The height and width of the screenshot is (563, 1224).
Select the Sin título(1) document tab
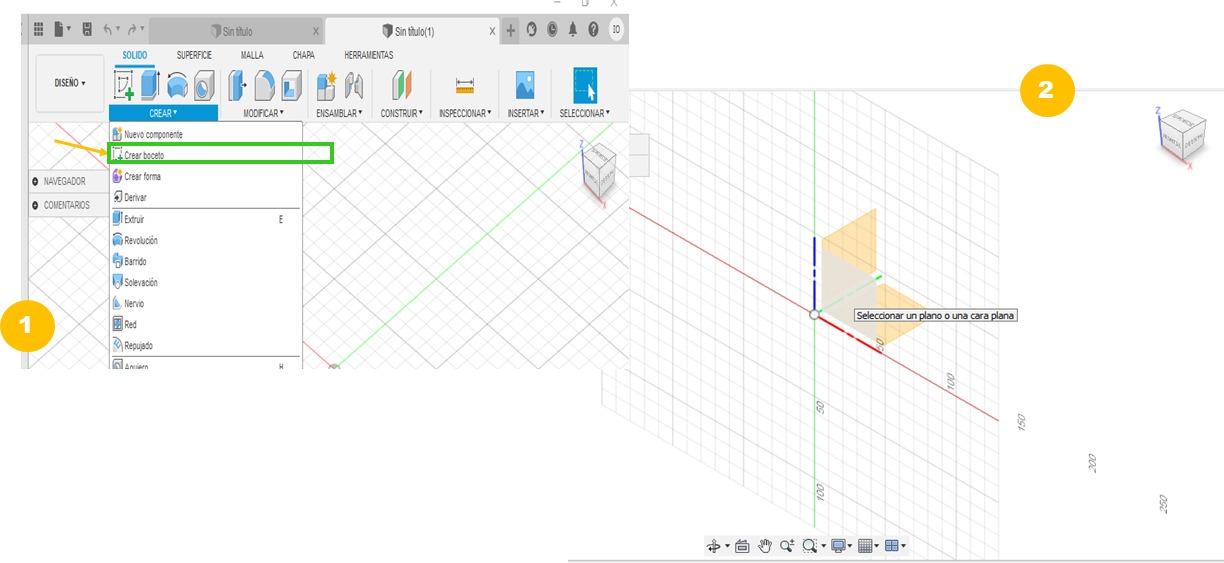click(413, 31)
